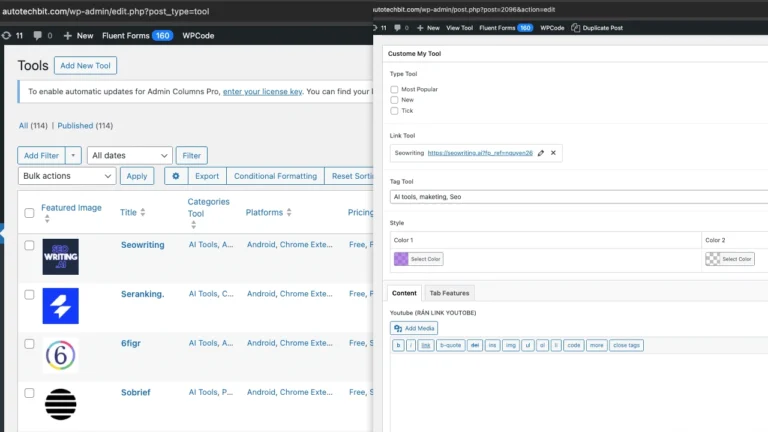The height and width of the screenshot is (432, 768).
Task: Click the Duplicate Post icon in admin bar
Action: (x=575, y=28)
